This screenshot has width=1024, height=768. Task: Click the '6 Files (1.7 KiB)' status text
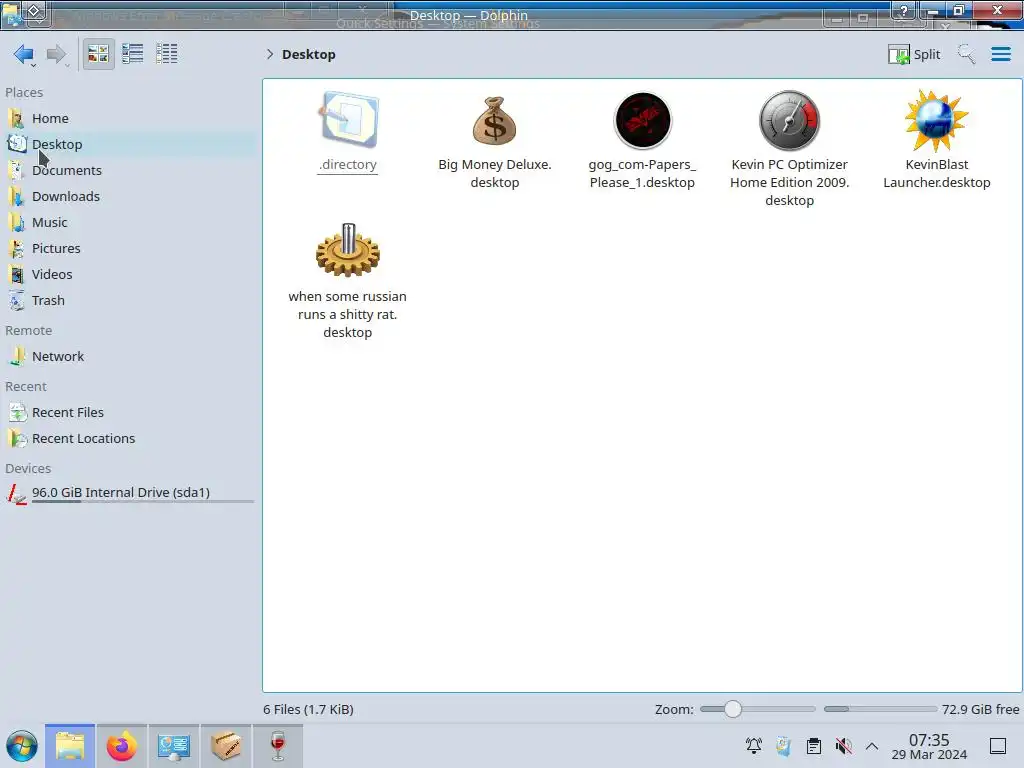point(308,710)
